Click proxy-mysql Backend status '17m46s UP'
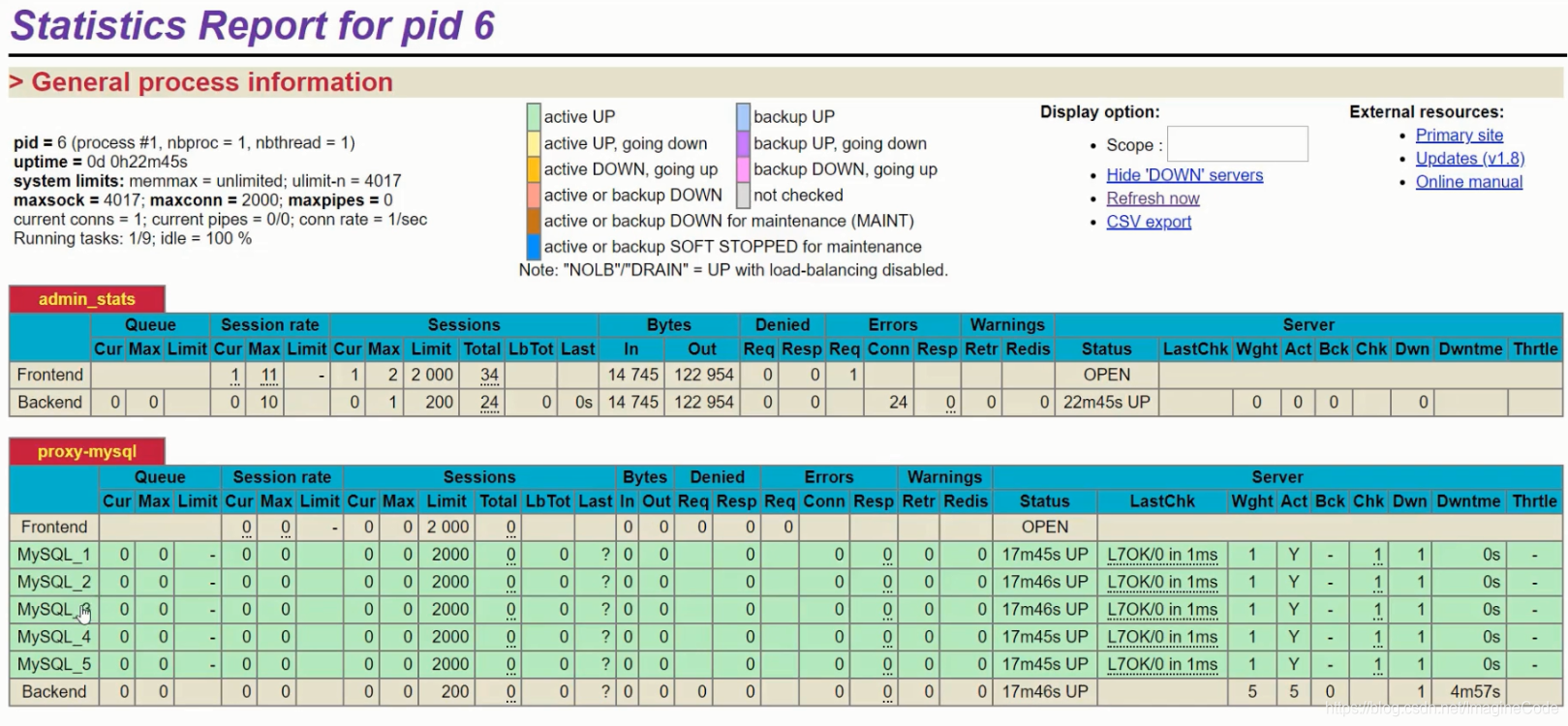1568x726 pixels. click(x=1045, y=691)
